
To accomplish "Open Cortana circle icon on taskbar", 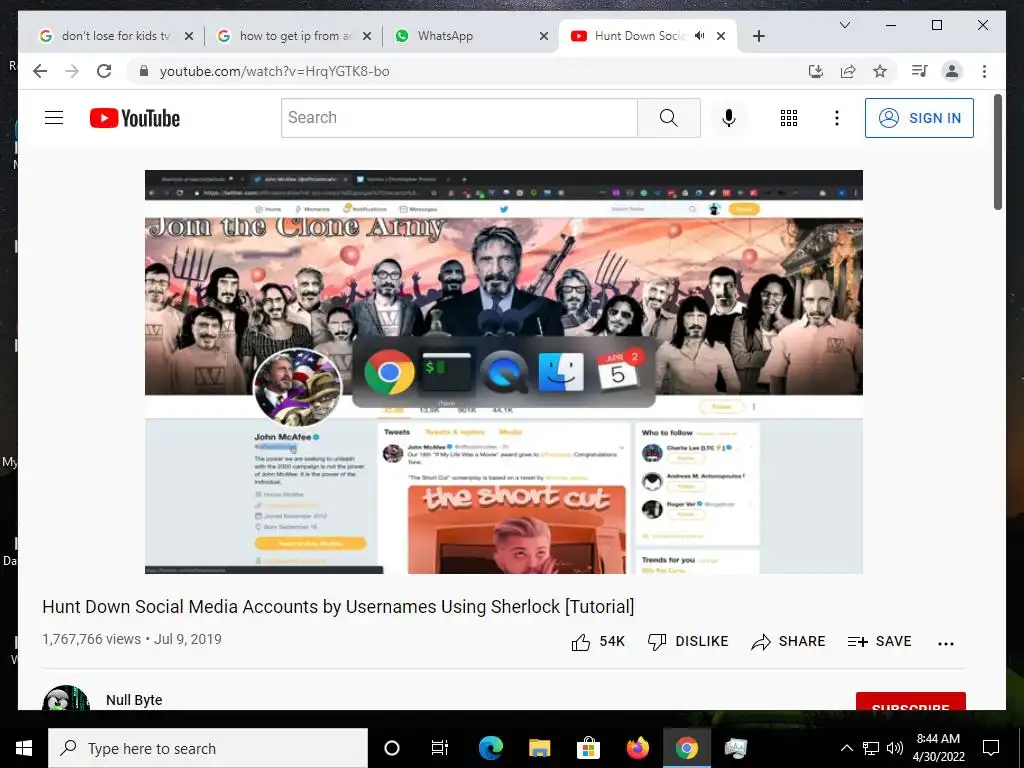I will 392,748.
